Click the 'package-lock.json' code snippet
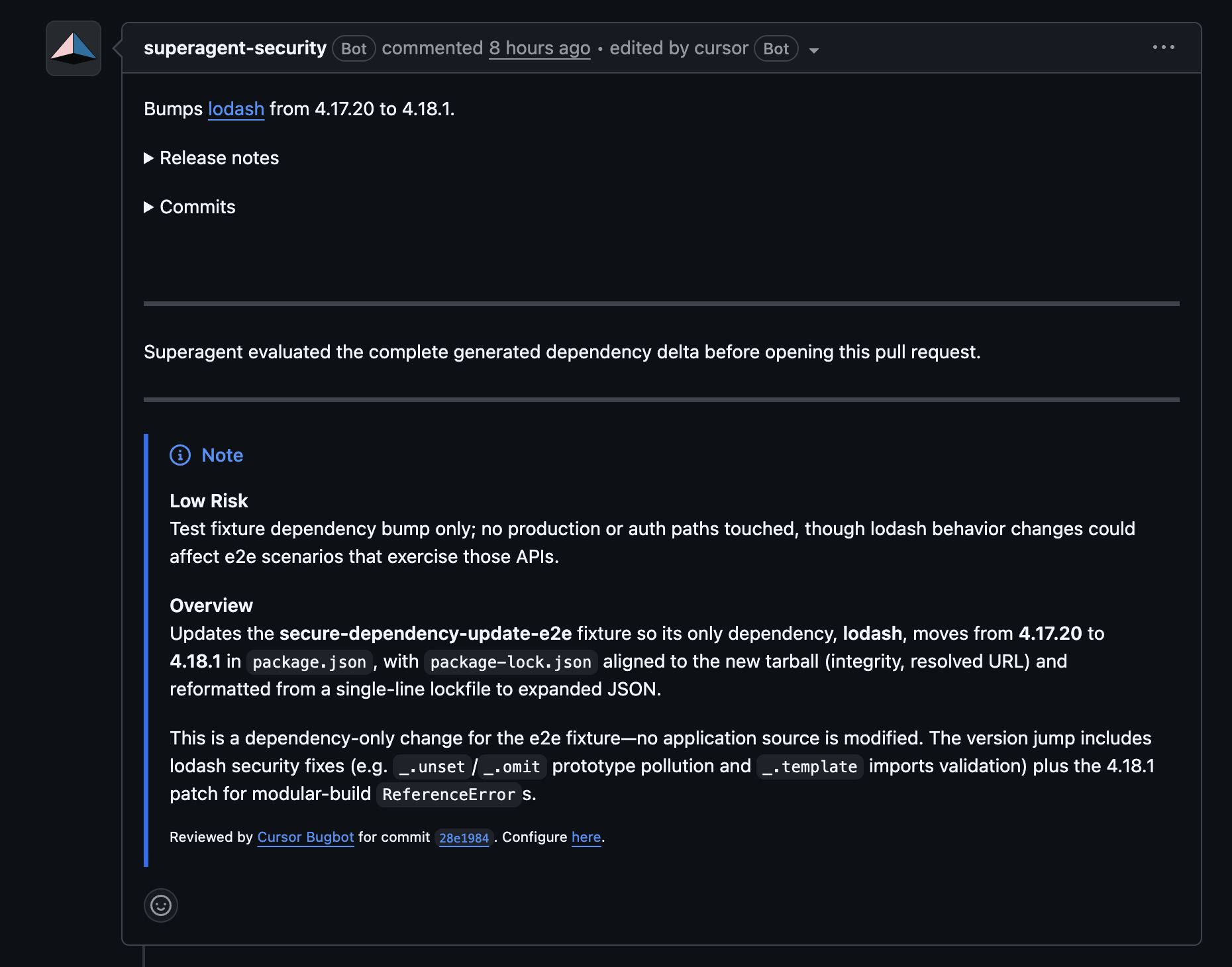 pos(511,662)
